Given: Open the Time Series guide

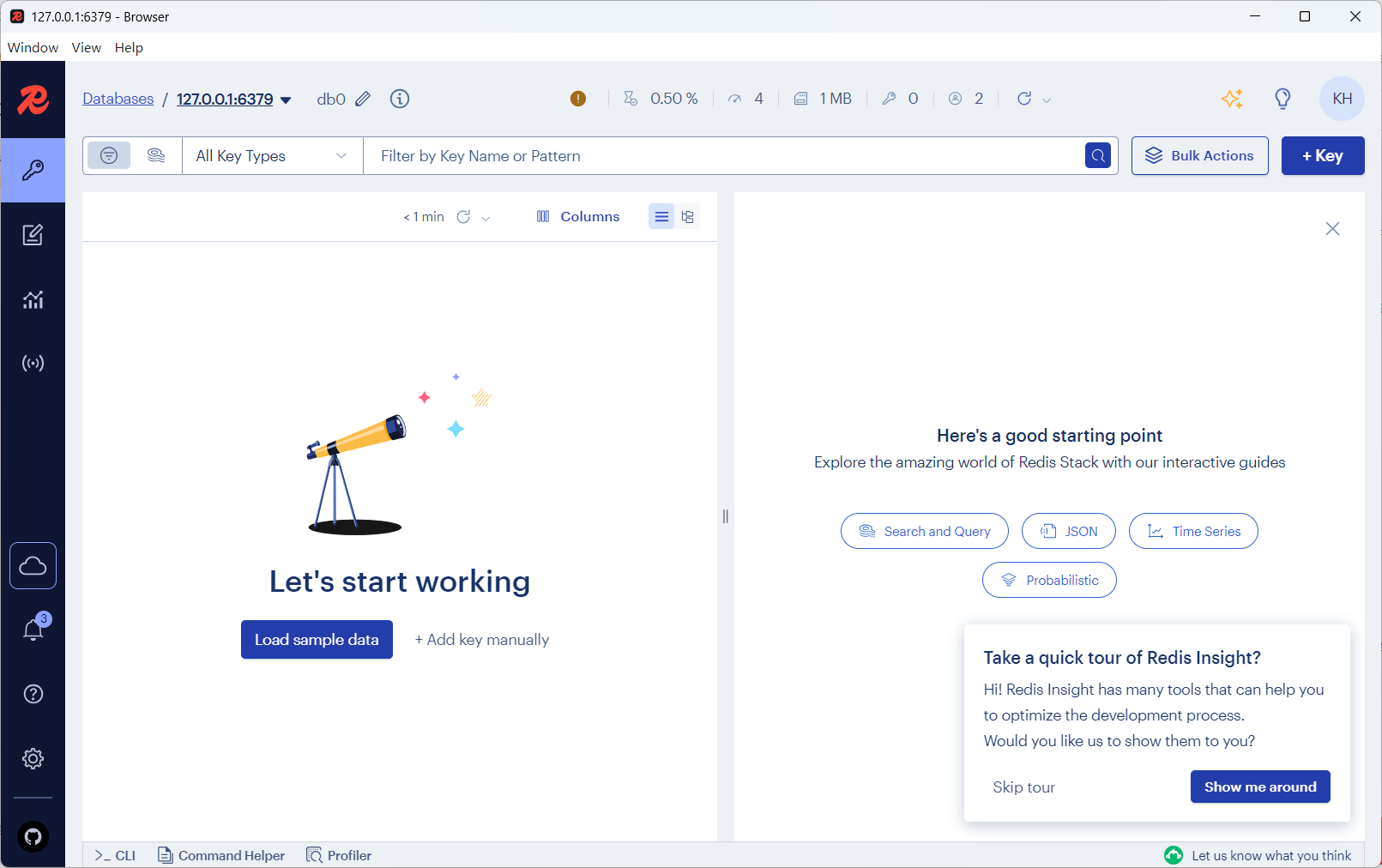Looking at the screenshot, I should pyautogui.click(x=1193, y=531).
